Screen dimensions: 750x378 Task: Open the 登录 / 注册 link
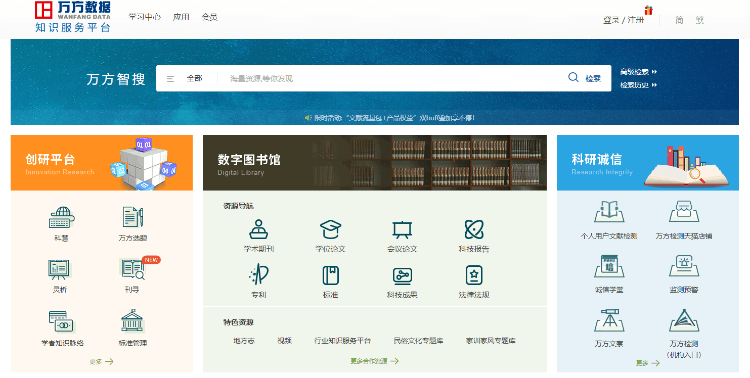[x=623, y=20]
